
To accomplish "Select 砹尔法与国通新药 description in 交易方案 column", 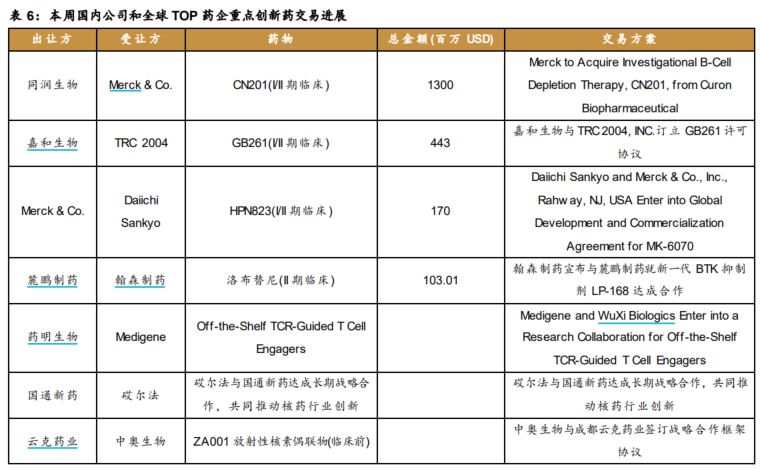I will (x=630, y=394).
